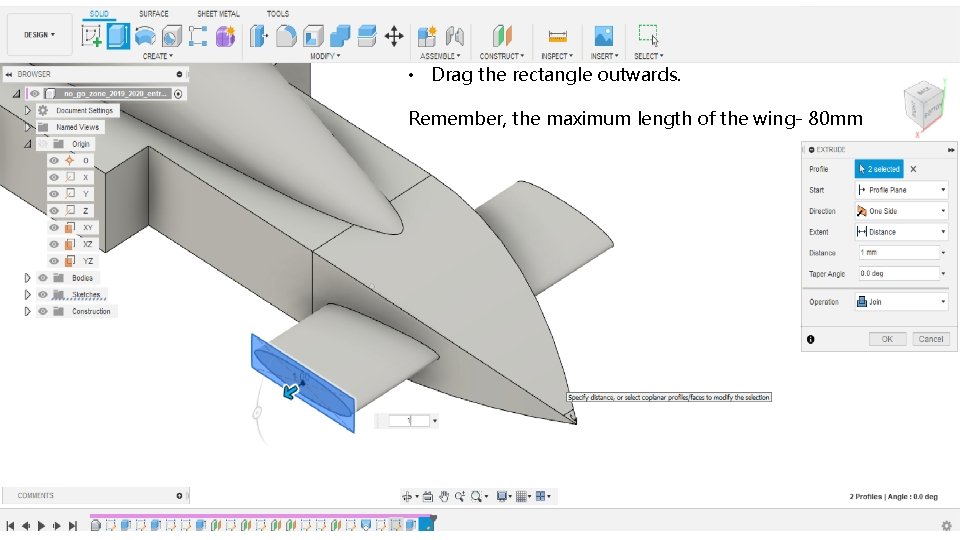Select the Measure ruler icon

coord(557,36)
